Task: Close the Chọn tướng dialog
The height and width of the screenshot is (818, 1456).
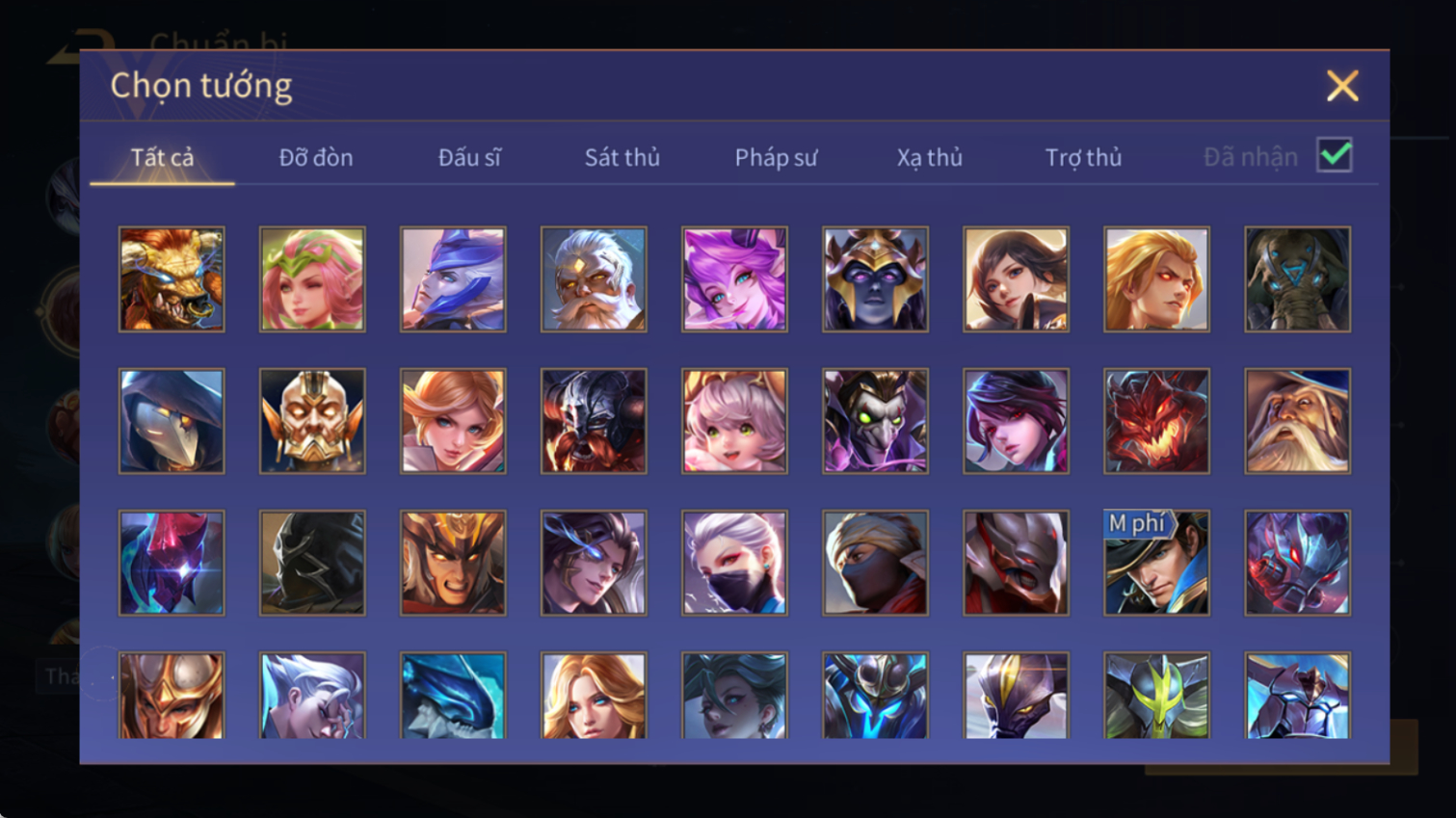Action: [x=1342, y=86]
